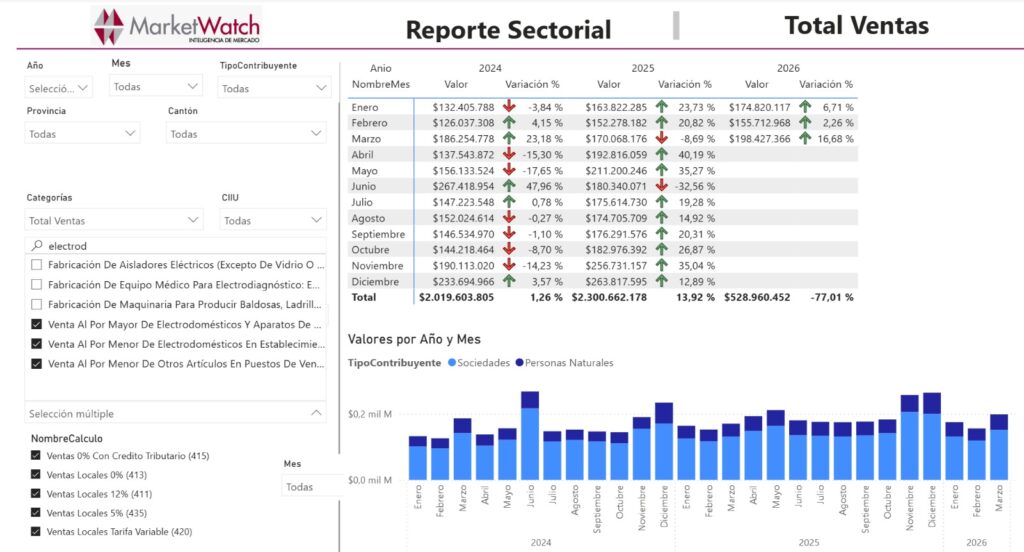
Task: Select the Junio 2024 tallest chart bar
Action: point(530,436)
